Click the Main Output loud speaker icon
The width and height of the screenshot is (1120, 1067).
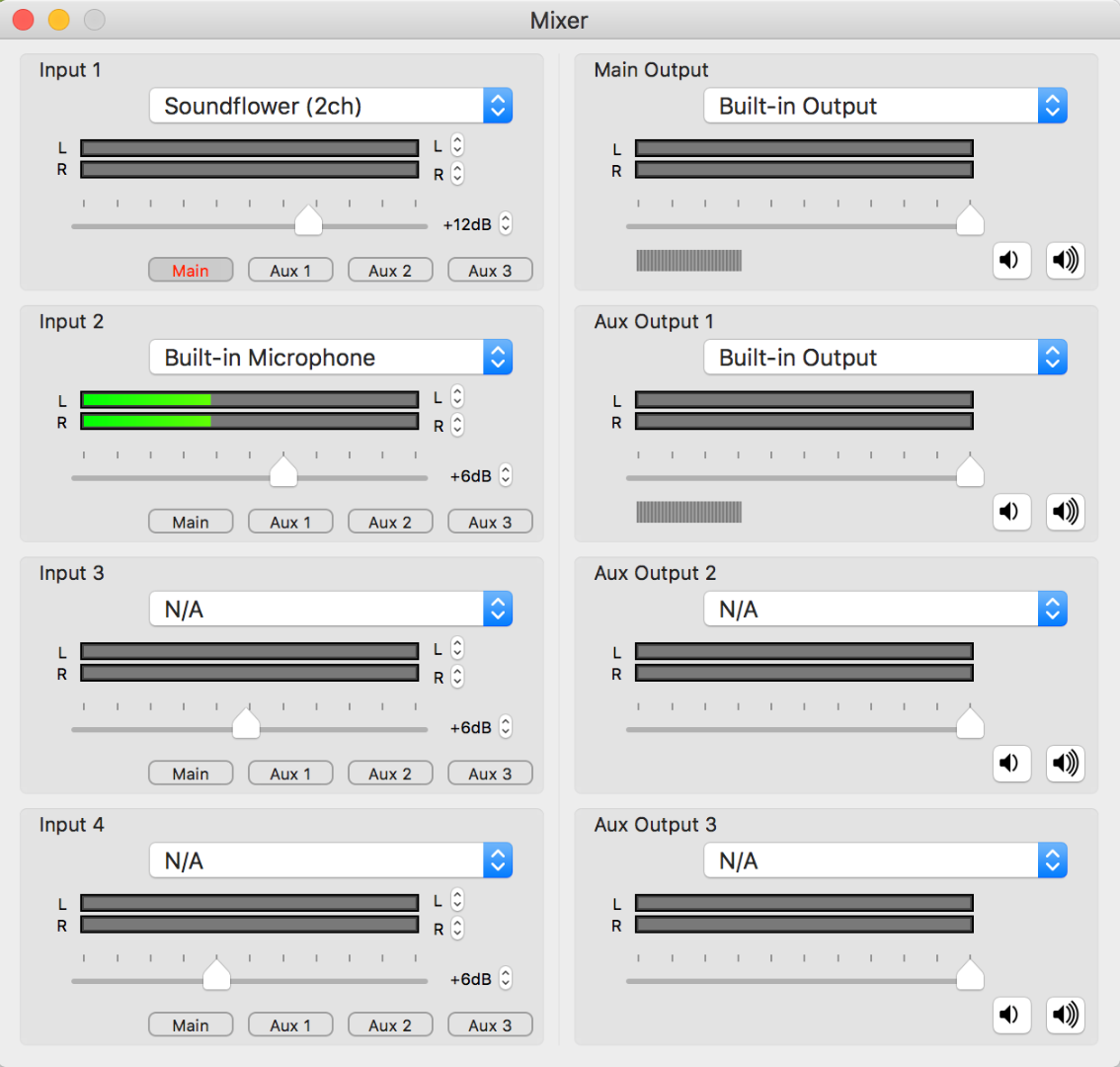tap(1065, 260)
